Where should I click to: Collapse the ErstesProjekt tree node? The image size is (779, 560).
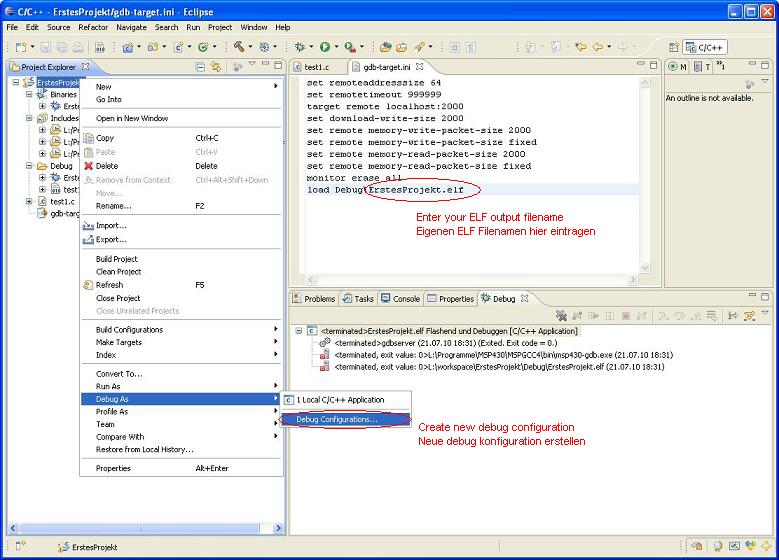click(16, 82)
